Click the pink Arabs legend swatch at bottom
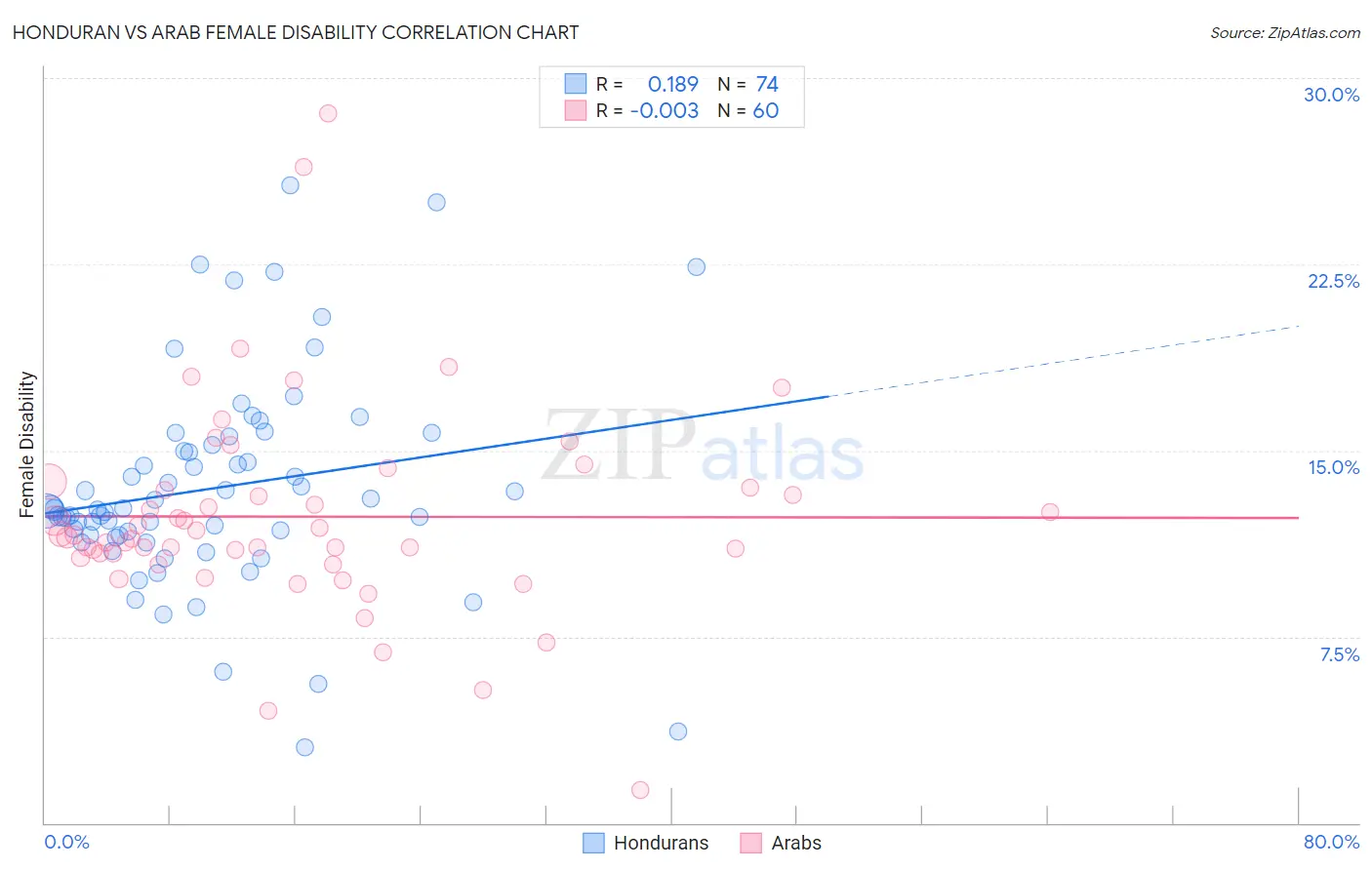Viewport: 1372px width, 870px height. [x=750, y=844]
